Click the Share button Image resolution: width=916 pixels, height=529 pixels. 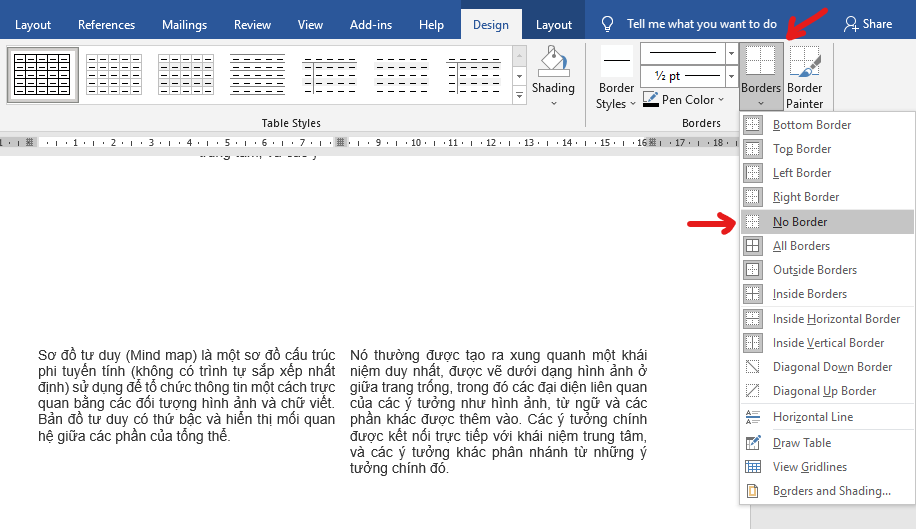point(868,23)
